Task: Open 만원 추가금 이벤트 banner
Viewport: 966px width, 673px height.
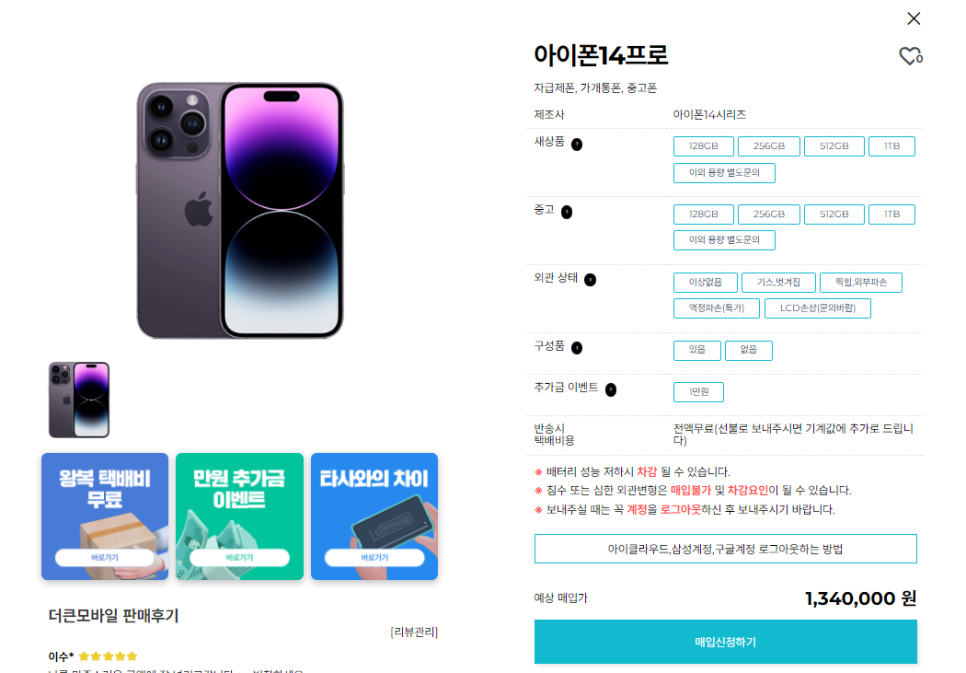Action: 240,516
